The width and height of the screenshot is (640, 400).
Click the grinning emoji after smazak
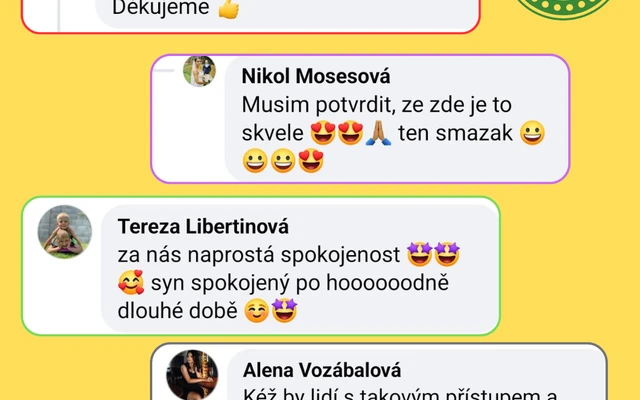532,133
